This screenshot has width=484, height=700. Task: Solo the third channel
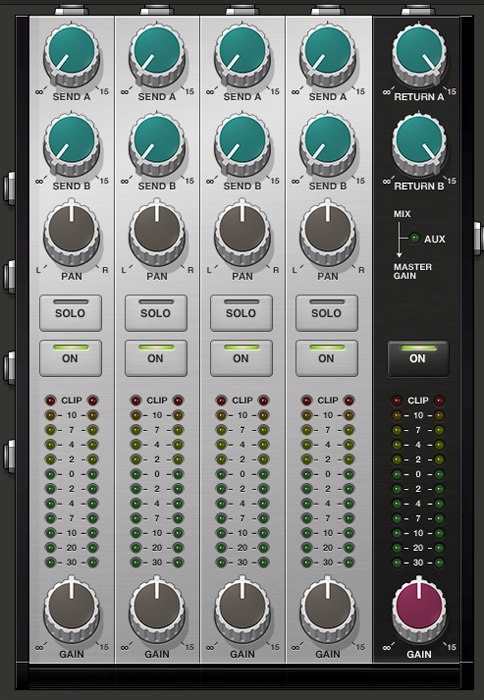click(242, 313)
